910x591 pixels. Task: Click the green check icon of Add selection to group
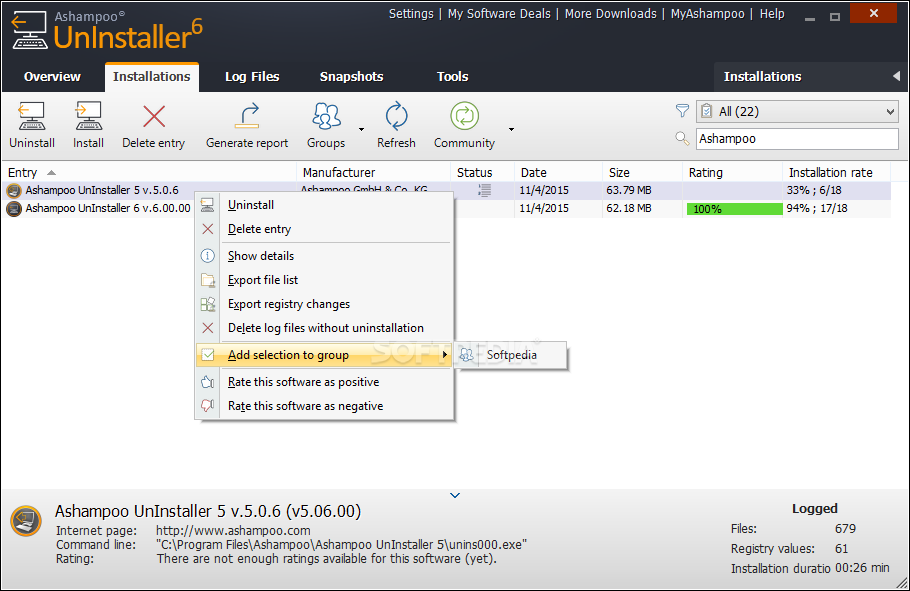pos(208,355)
